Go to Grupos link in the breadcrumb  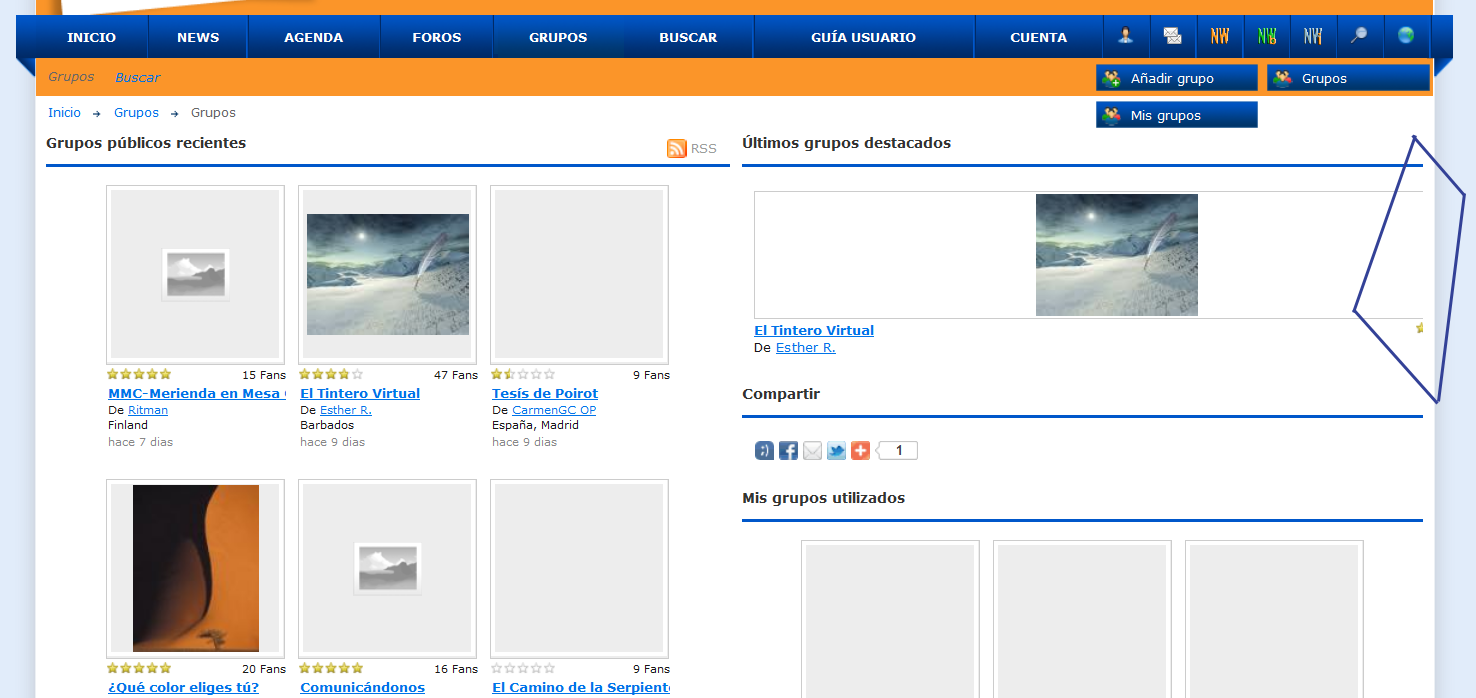tap(136, 113)
